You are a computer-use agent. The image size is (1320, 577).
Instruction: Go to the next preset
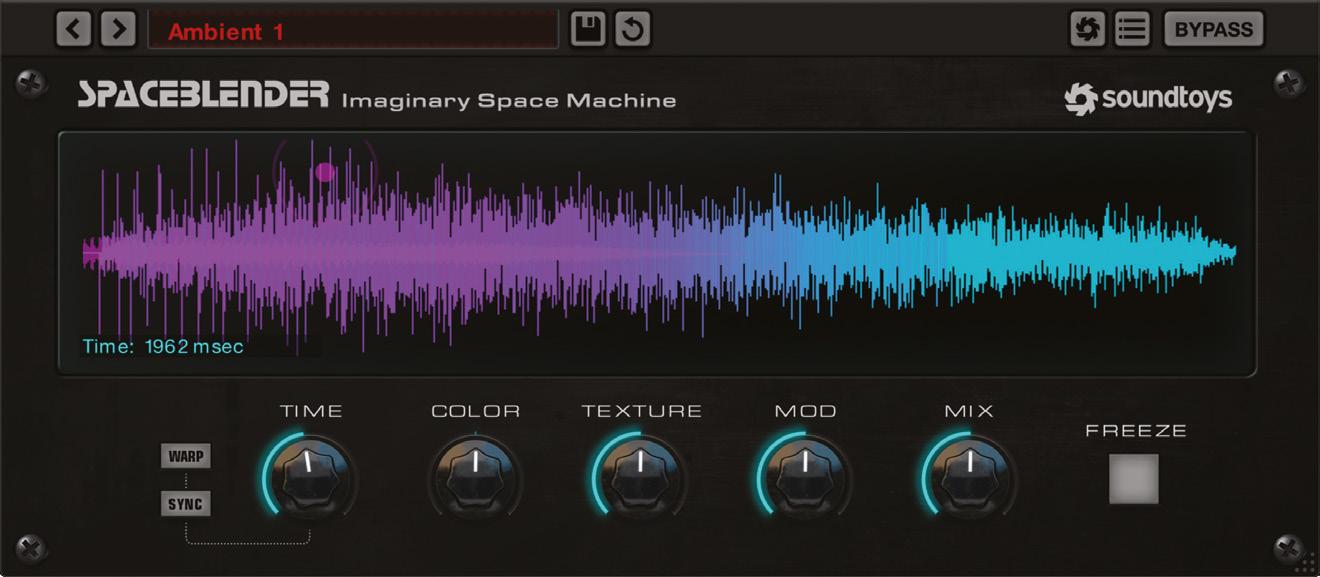click(x=118, y=29)
